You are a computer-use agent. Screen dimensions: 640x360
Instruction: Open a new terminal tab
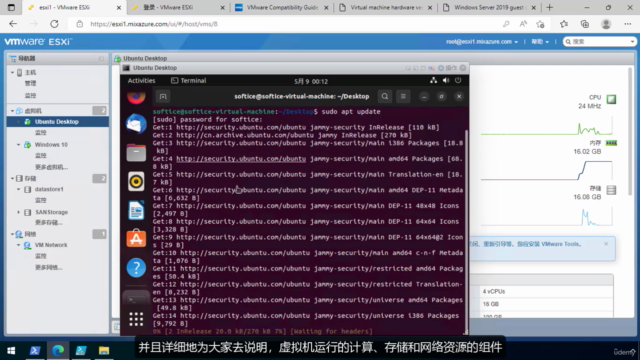[x=163, y=97]
